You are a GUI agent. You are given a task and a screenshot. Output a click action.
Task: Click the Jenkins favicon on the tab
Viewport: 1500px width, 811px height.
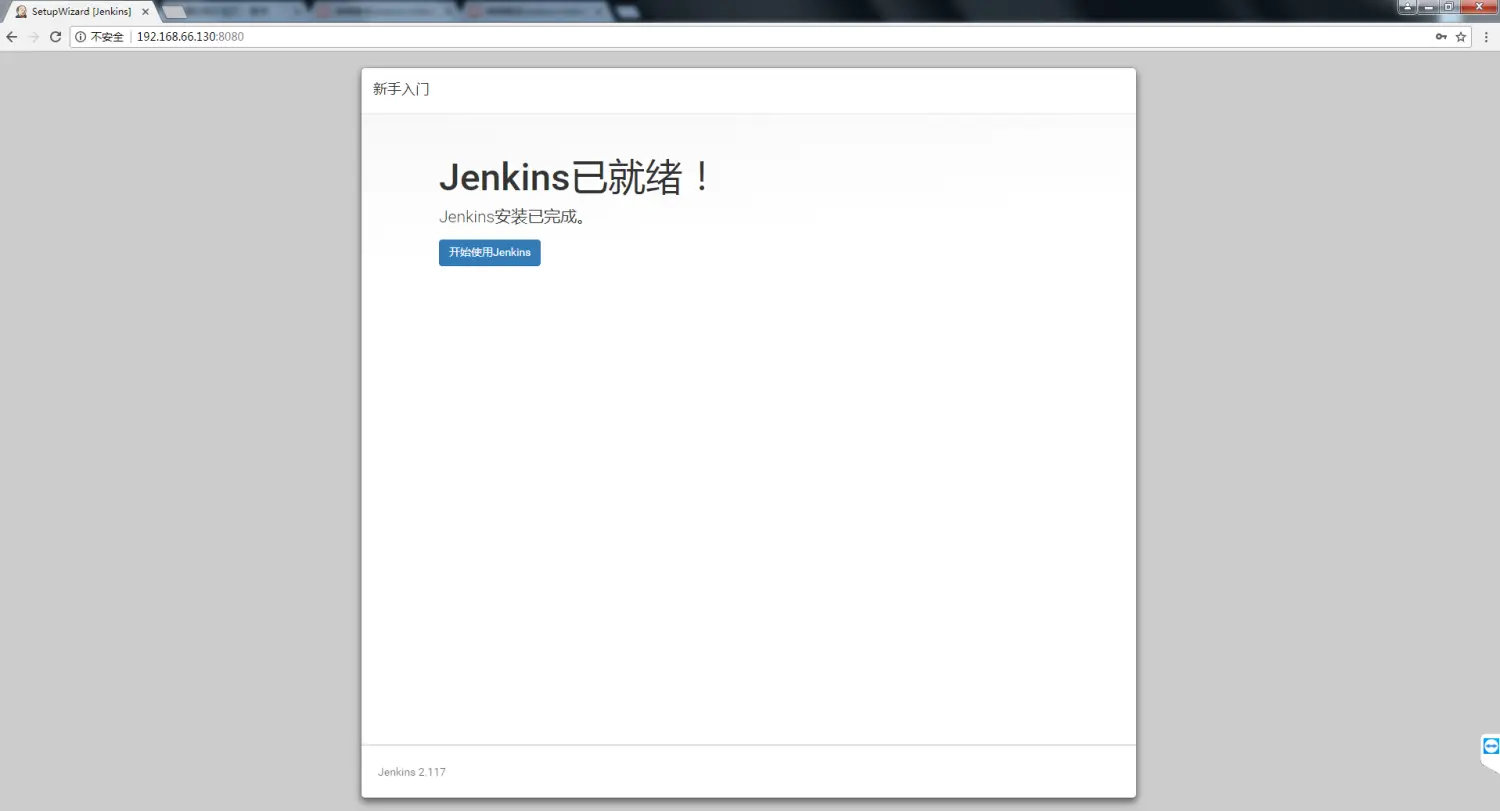click(x=21, y=12)
